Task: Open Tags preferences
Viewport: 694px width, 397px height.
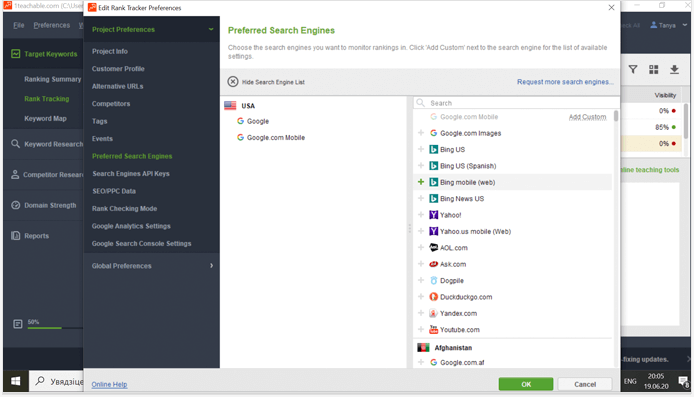Action: (x=100, y=121)
